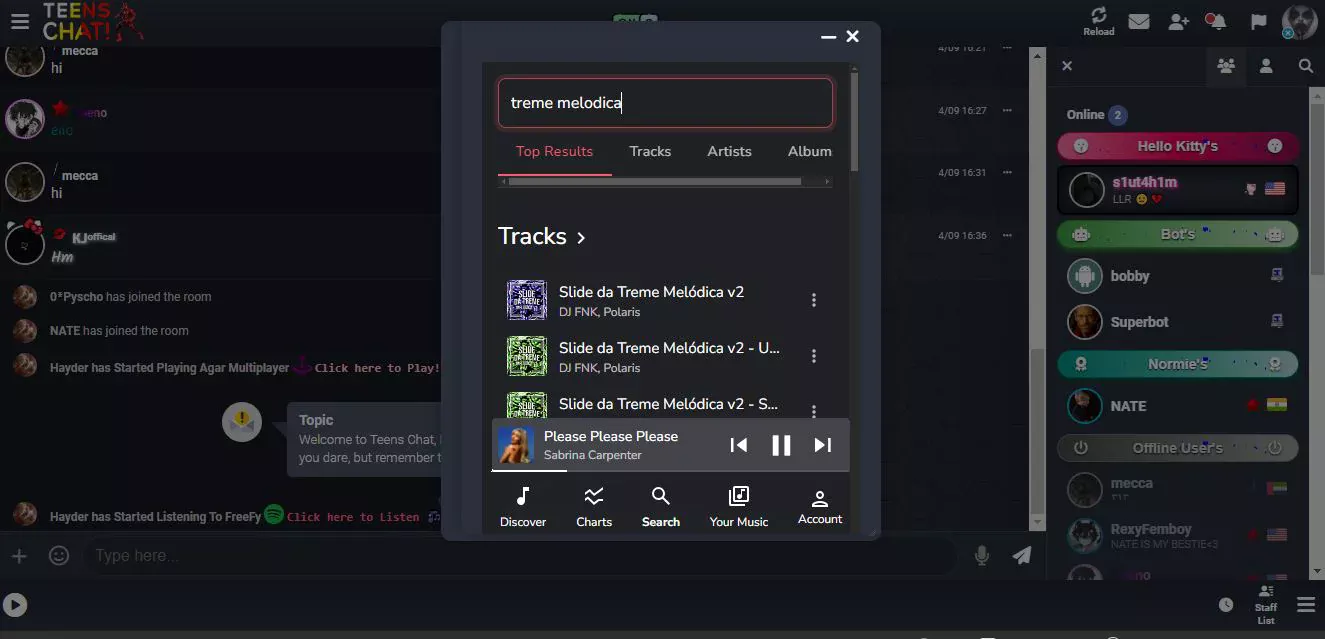The width and height of the screenshot is (1325, 639).
Task: Open the bottom right hamburger menu
Action: coord(1306,604)
